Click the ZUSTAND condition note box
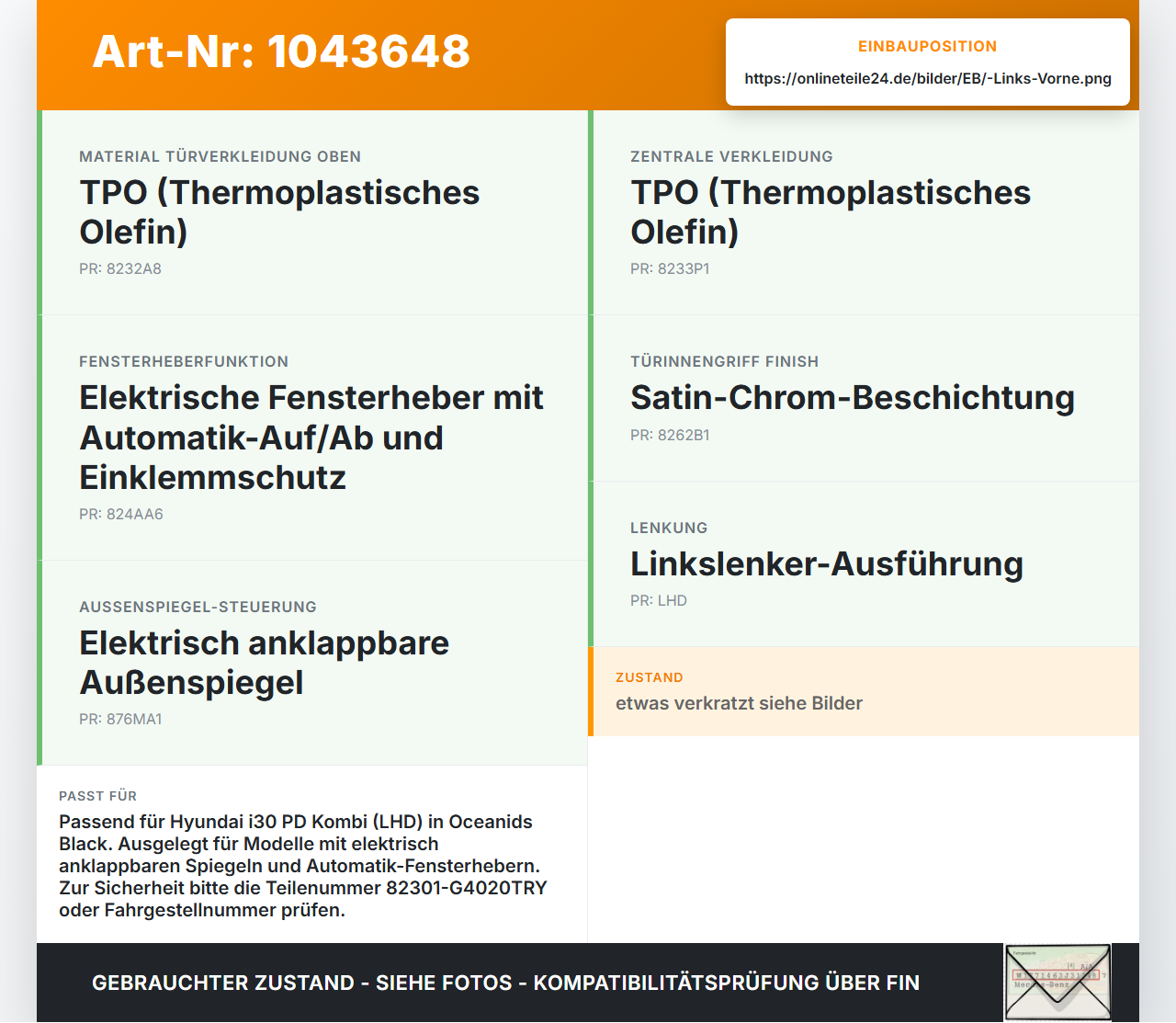Screen dimensions: 1176x1023 [864, 691]
